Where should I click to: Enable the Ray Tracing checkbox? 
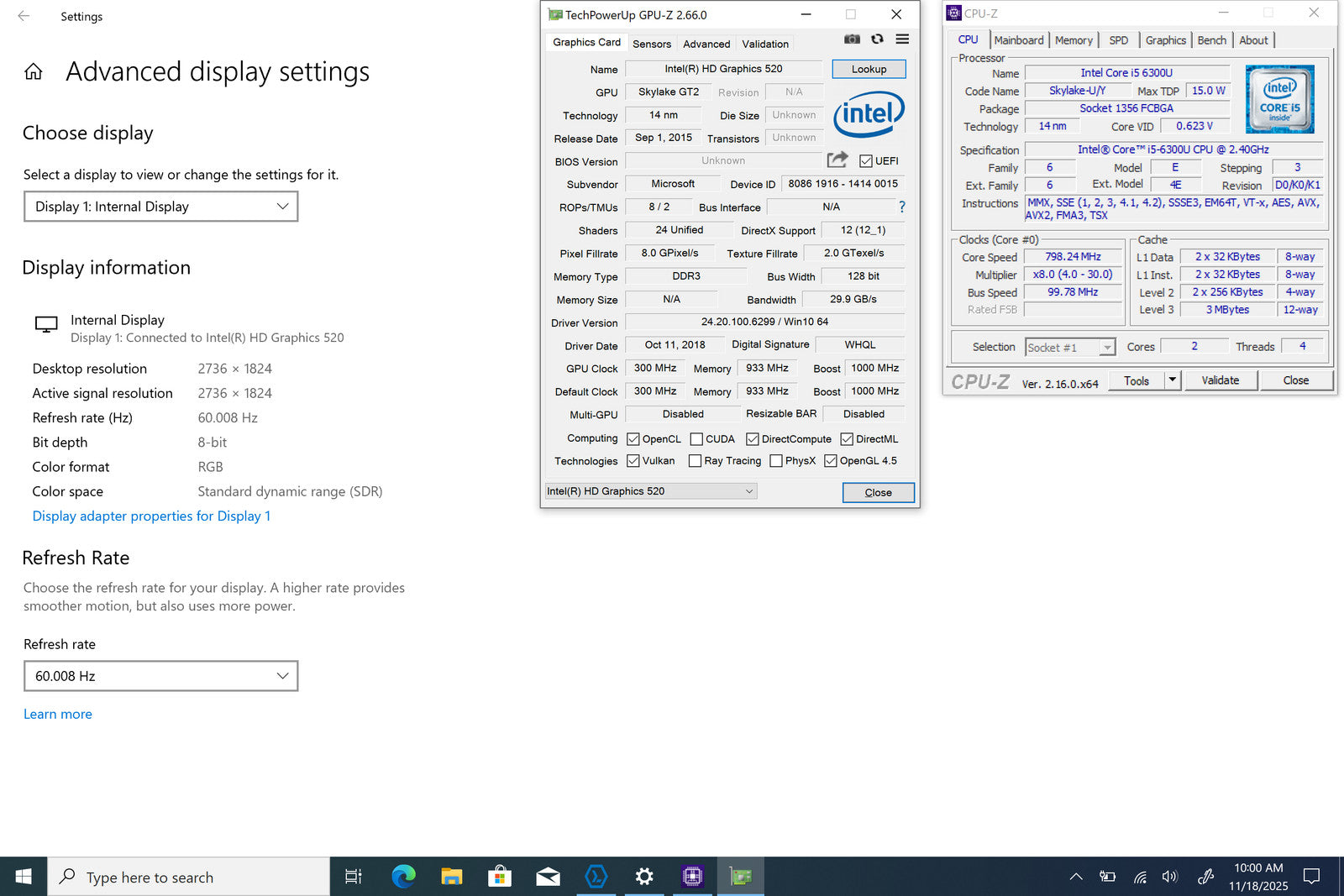[x=695, y=461]
